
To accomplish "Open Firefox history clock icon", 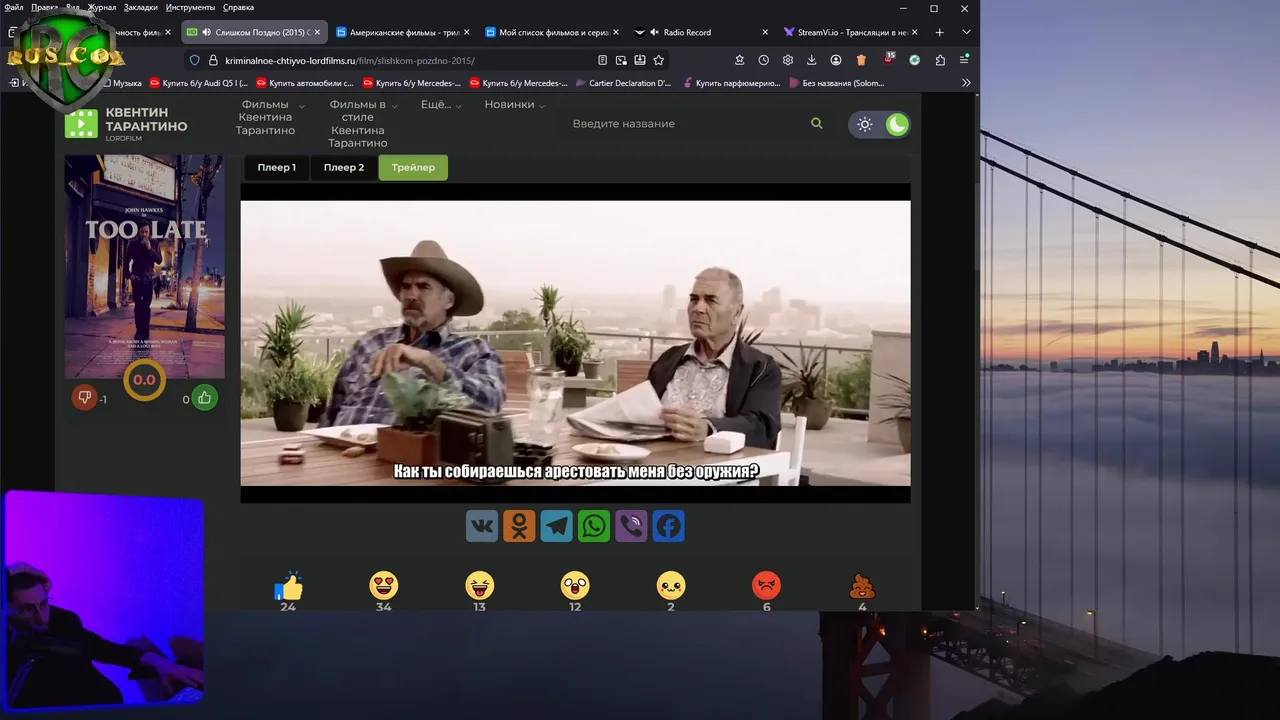I will click(x=764, y=60).
